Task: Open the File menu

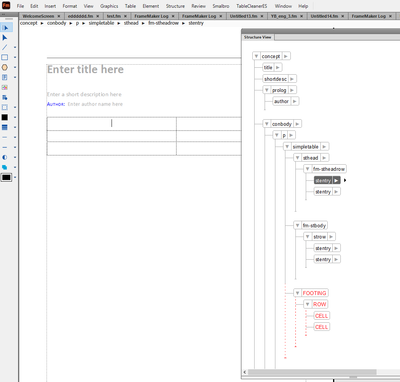Action: pyautogui.click(x=20, y=6)
